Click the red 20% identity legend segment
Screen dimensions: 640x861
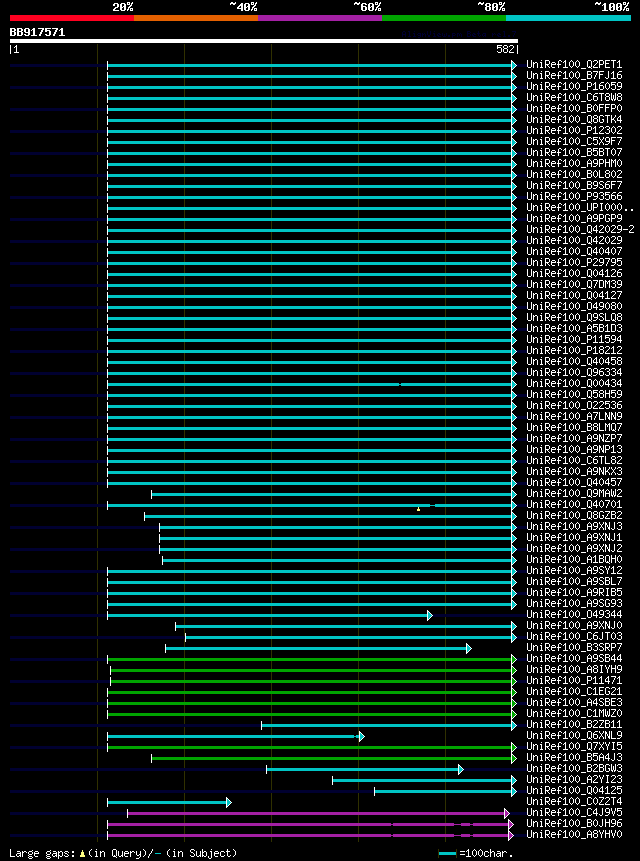coord(72,18)
